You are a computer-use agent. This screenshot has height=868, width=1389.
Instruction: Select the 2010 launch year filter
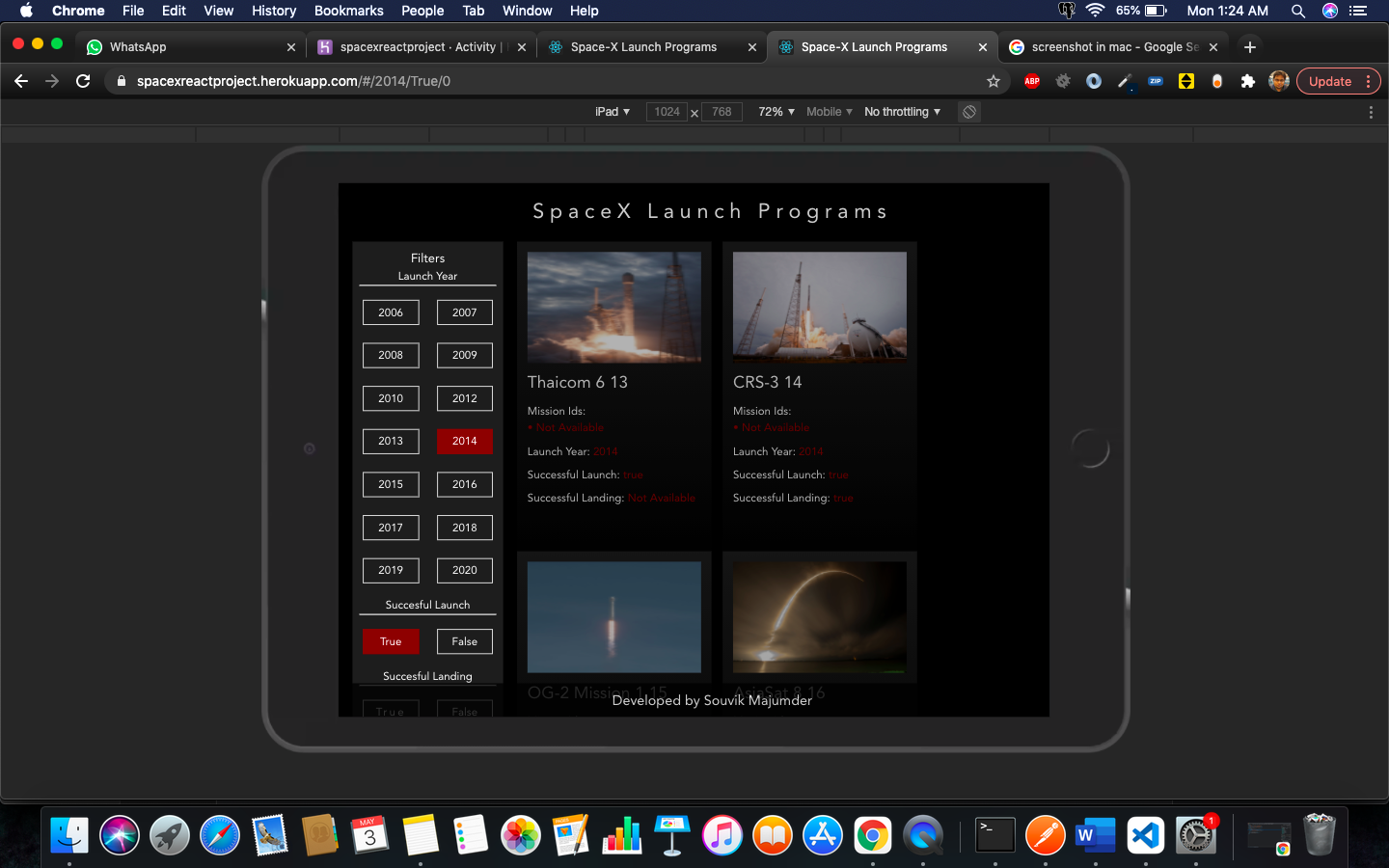pos(391,398)
